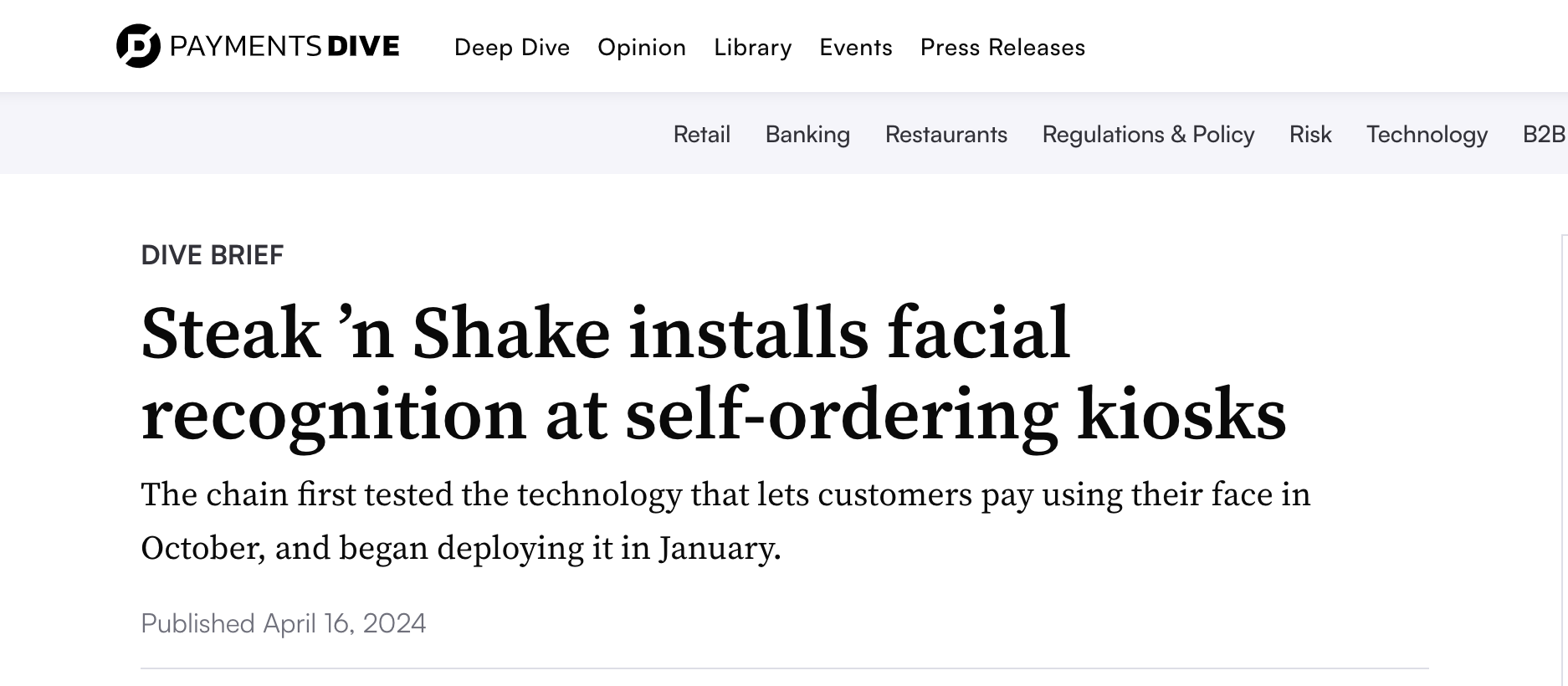This screenshot has height=686, width=1568.
Task: Open Press Releases page
Action: tap(1002, 48)
